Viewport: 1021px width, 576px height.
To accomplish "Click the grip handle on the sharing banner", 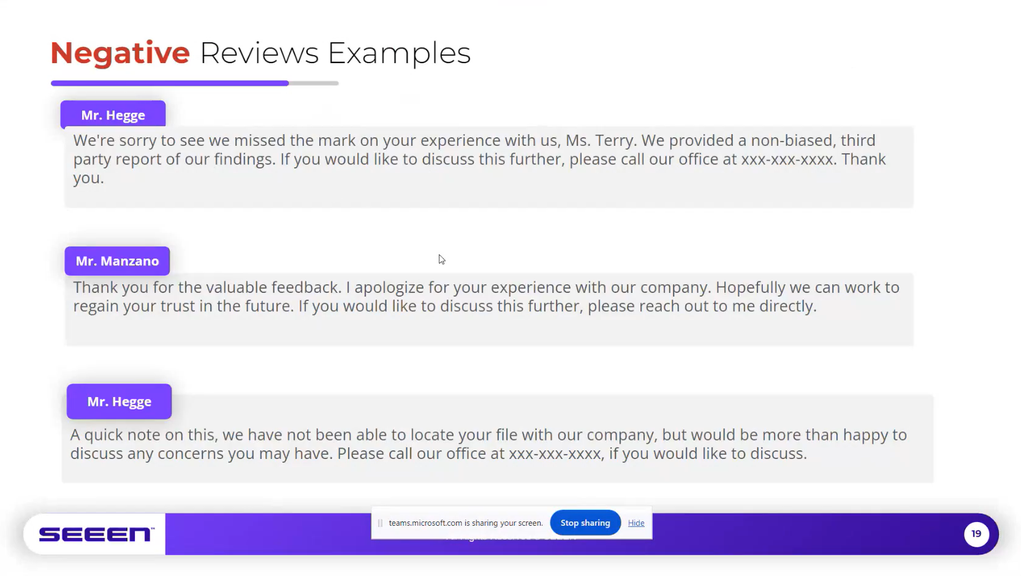I will click(x=381, y=522).
